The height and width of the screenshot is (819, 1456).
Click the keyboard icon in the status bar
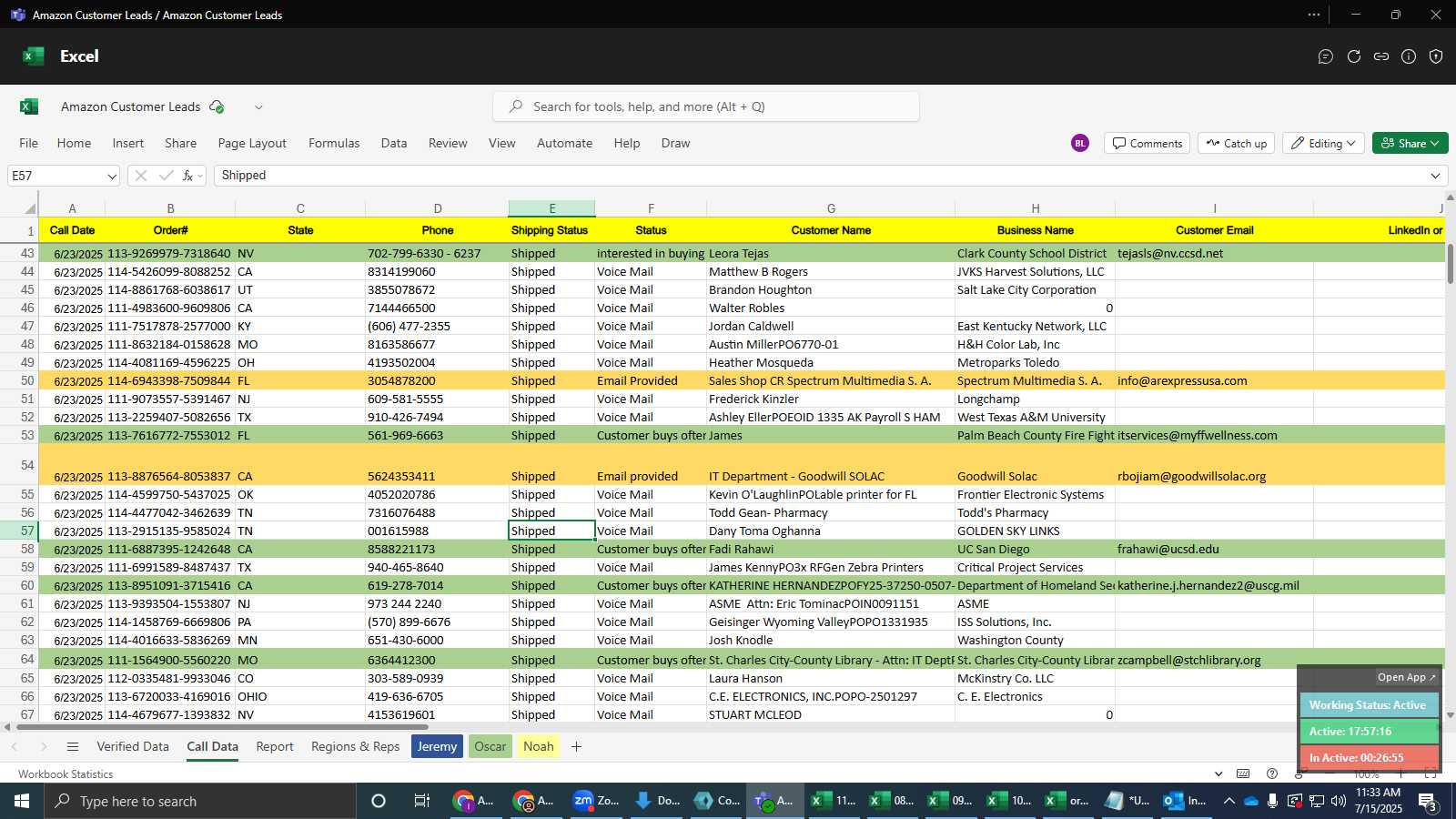click(1243, 773)
